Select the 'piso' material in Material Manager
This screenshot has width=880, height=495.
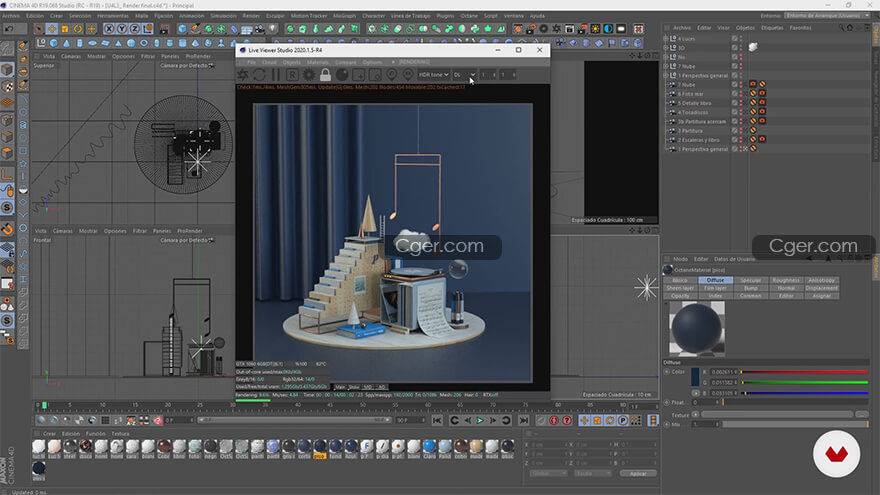319,448
